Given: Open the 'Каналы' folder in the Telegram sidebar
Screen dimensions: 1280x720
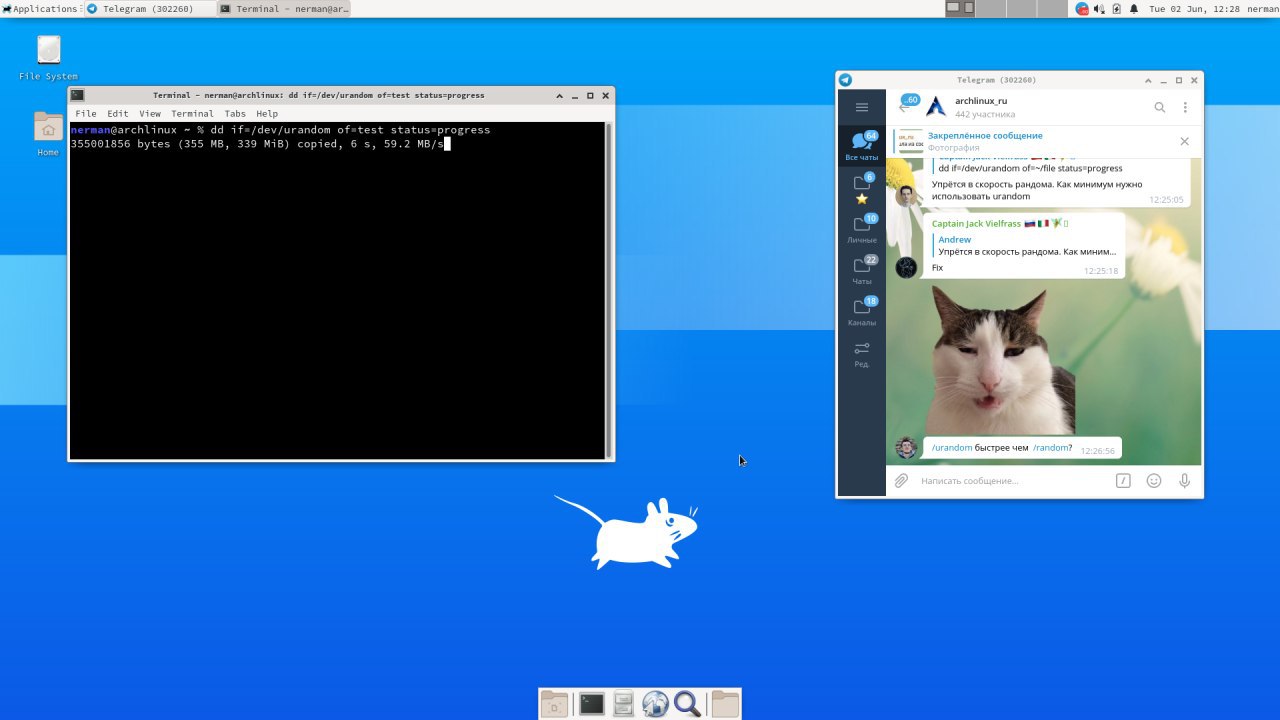Looking at the screenshot, I should [x=862, y=312].
